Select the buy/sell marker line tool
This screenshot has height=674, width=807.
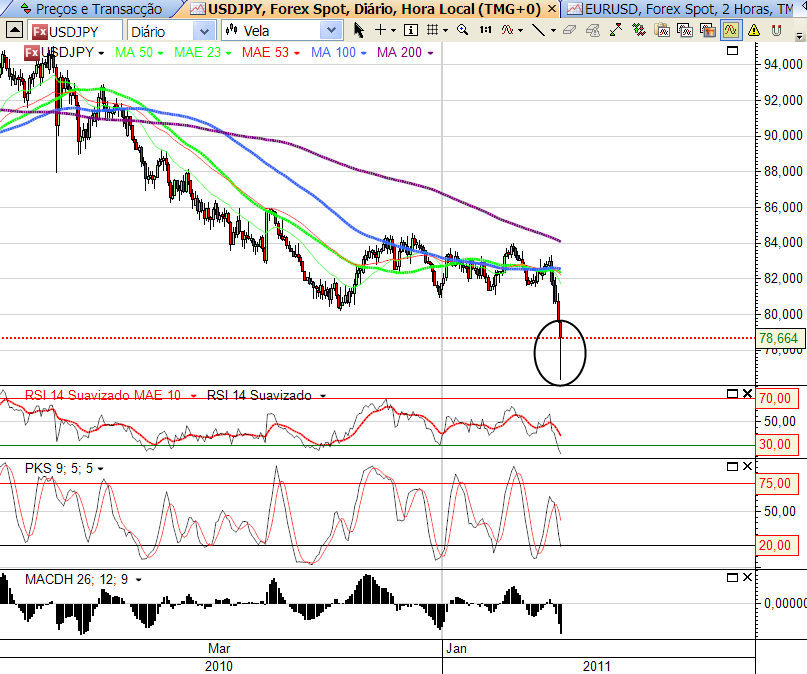point(616,30)
